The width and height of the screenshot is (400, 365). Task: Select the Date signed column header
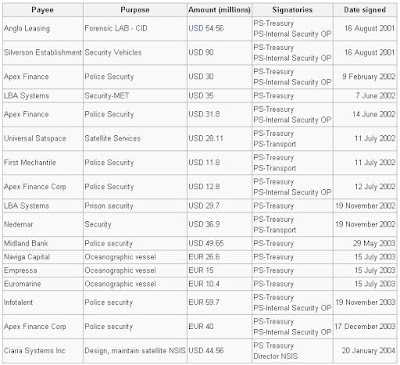coord(365,10)
